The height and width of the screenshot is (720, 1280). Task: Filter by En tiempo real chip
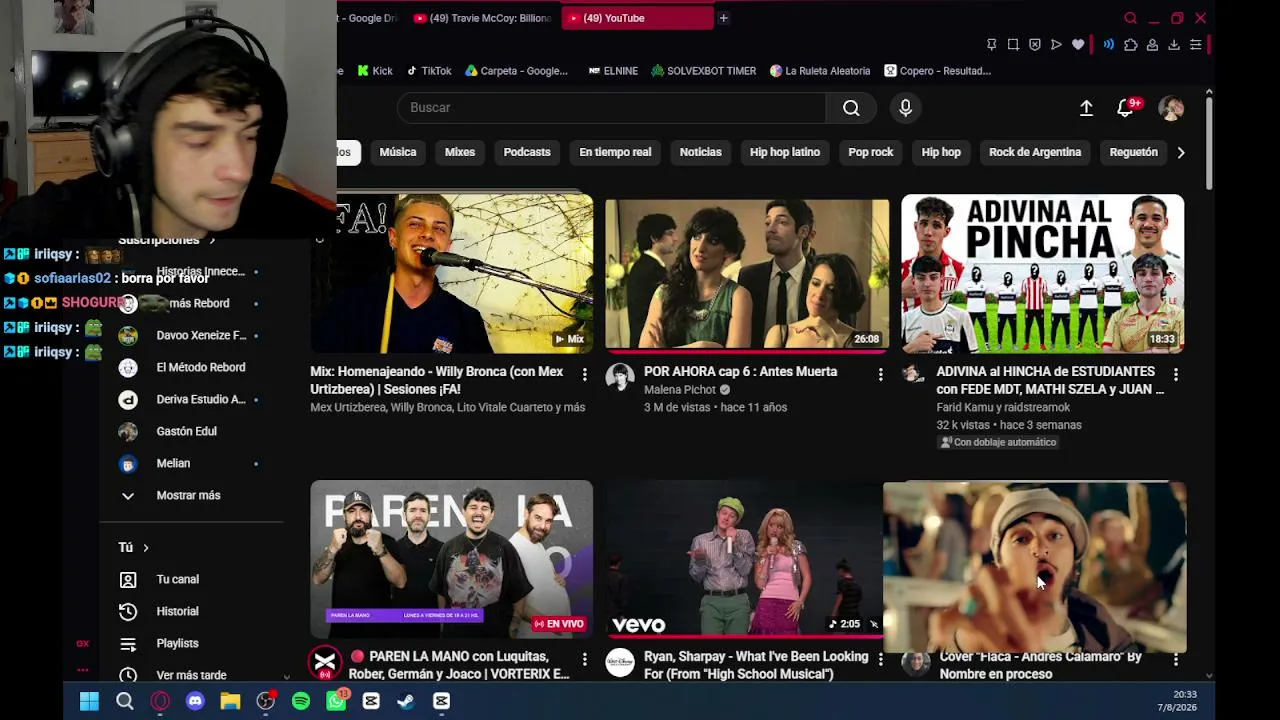click(615, 152)
